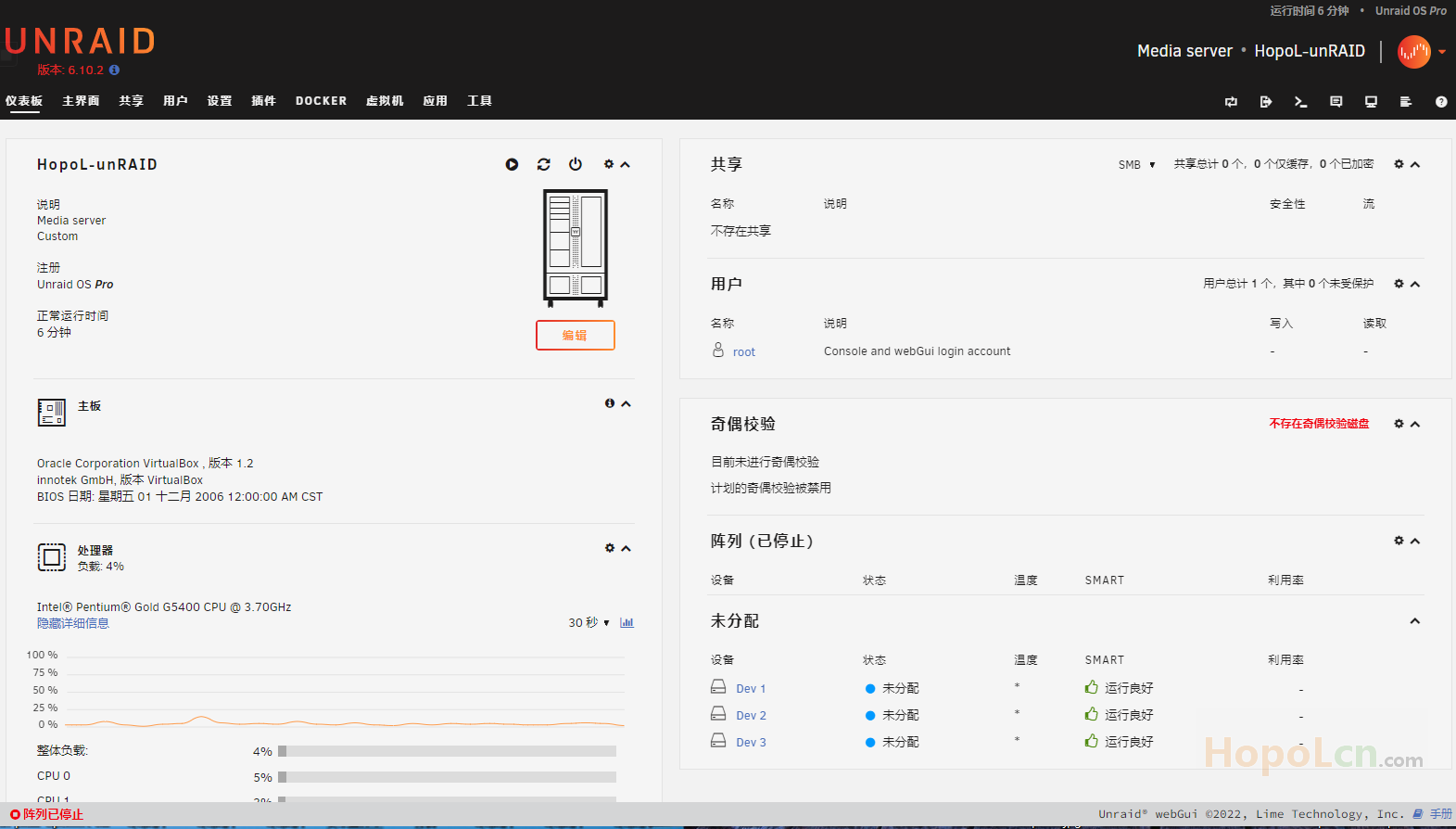Click the 整体负载 load bar
Viewport: 1456px width, 829px height.
click(448, 751)
